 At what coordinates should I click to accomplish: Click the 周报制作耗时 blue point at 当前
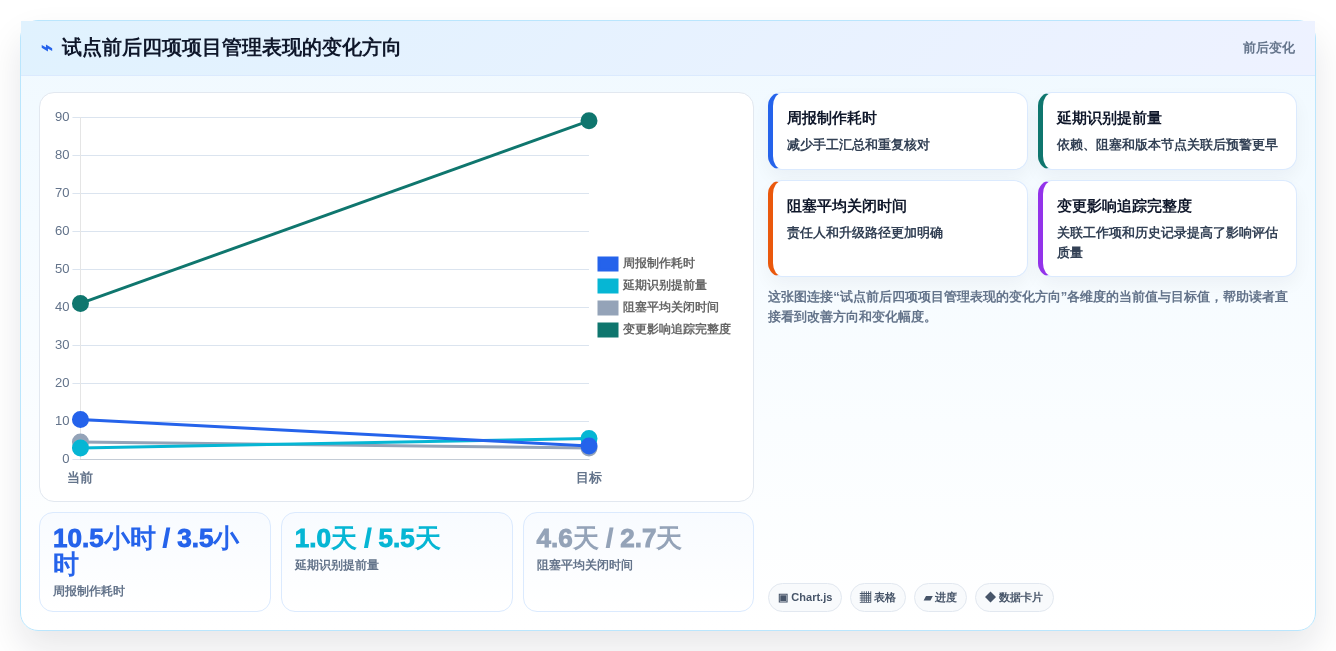[80, 419]
